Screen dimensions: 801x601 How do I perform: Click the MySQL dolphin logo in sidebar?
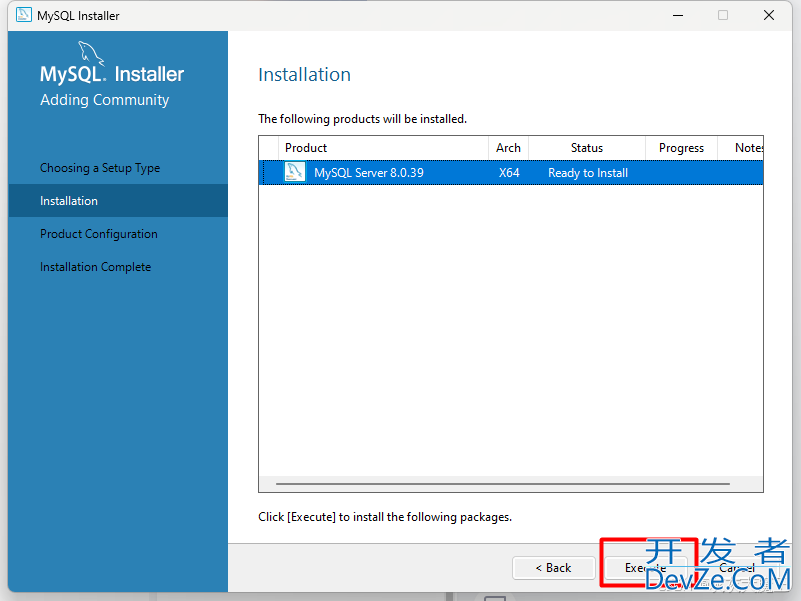pos(90,53)
